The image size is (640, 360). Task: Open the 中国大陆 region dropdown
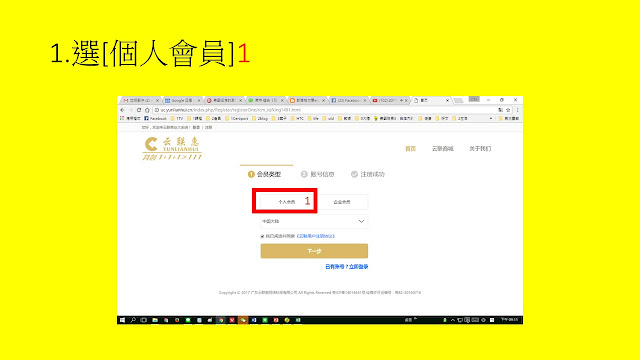tap(314, 221)
